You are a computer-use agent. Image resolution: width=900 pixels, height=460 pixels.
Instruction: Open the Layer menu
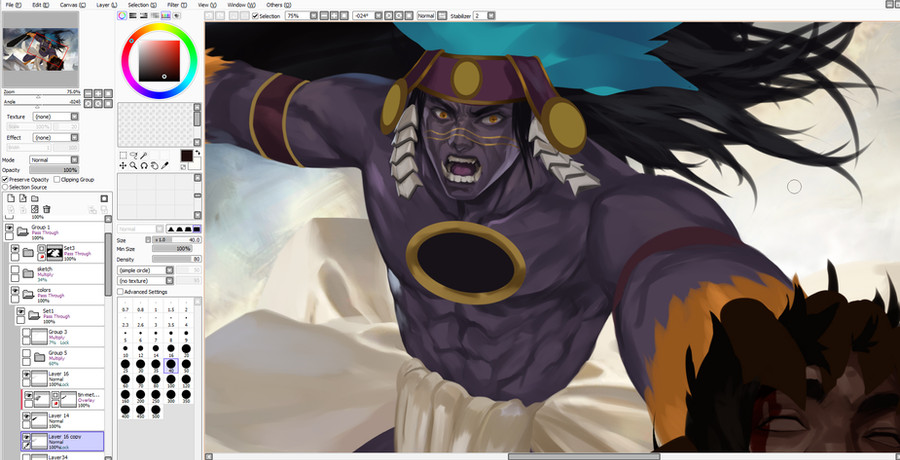point(107,5)
